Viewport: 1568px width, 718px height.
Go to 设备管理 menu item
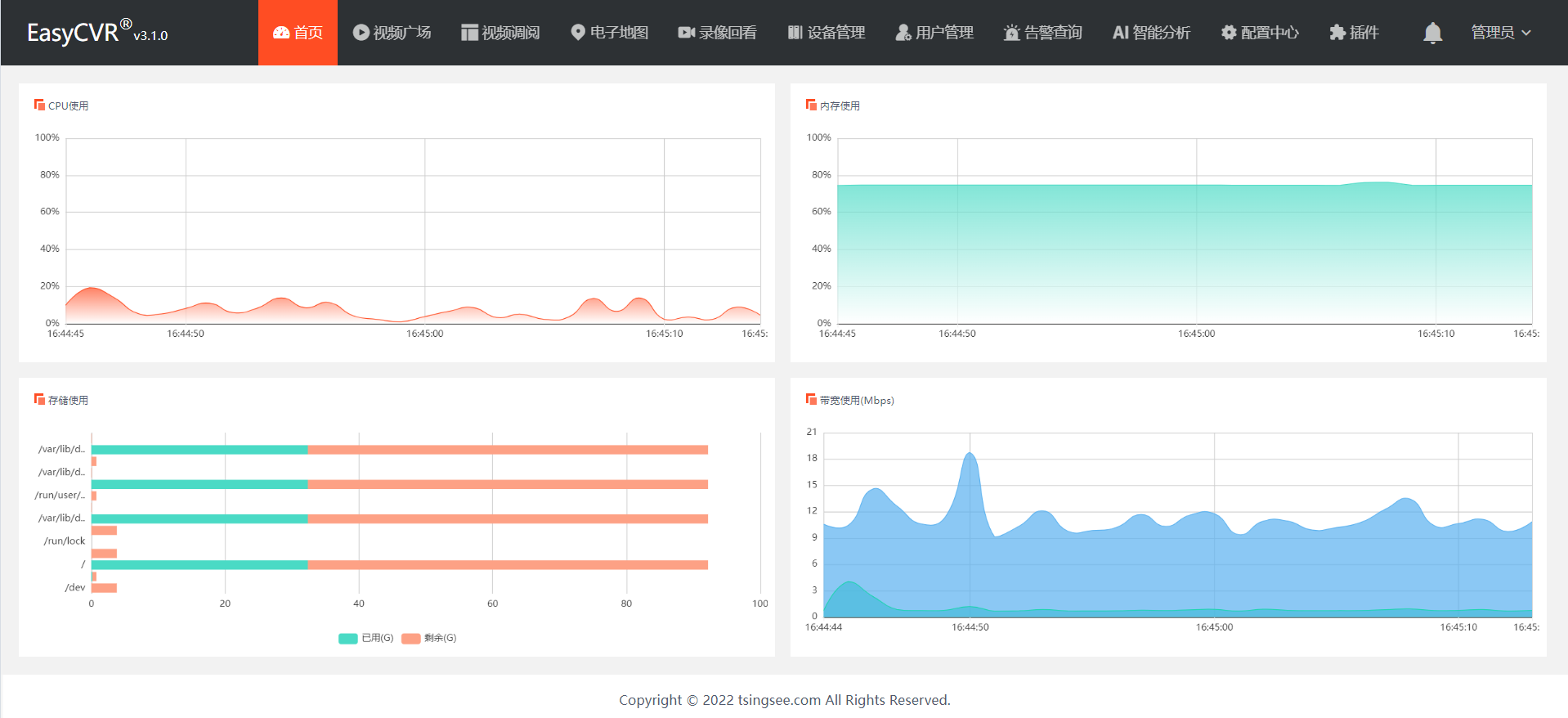pos(827,33)
